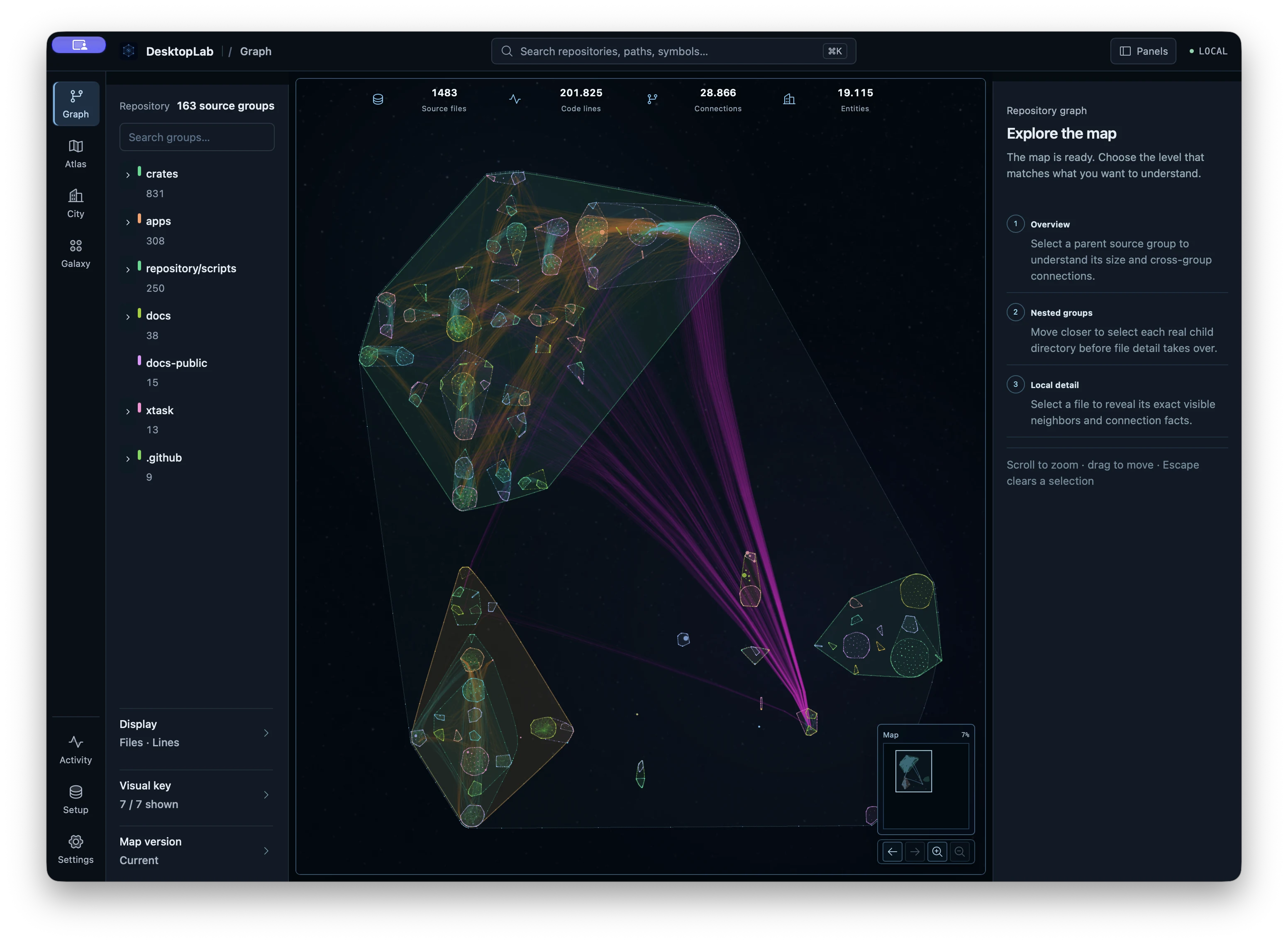
Task: Open the Galaxy view
Action: 76,254
